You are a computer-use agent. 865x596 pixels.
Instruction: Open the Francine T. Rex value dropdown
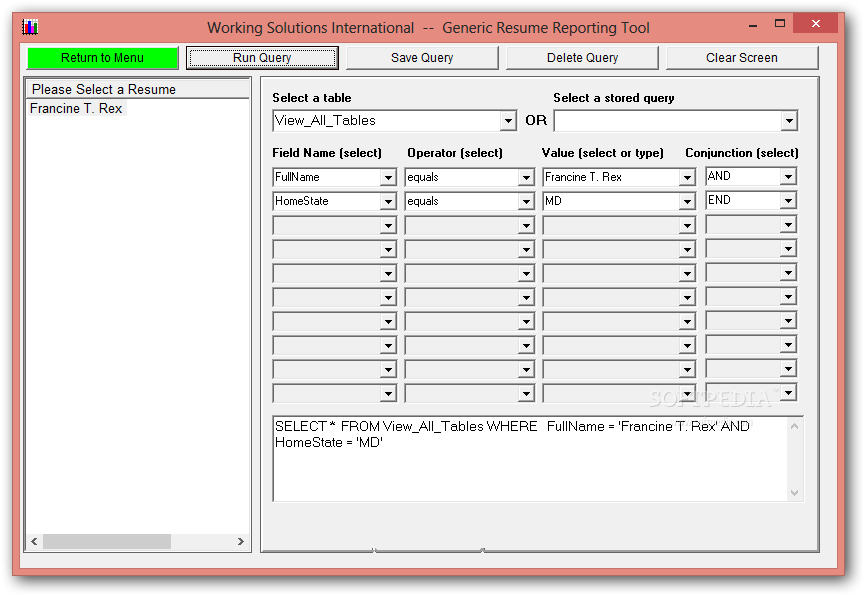[687, 177]
